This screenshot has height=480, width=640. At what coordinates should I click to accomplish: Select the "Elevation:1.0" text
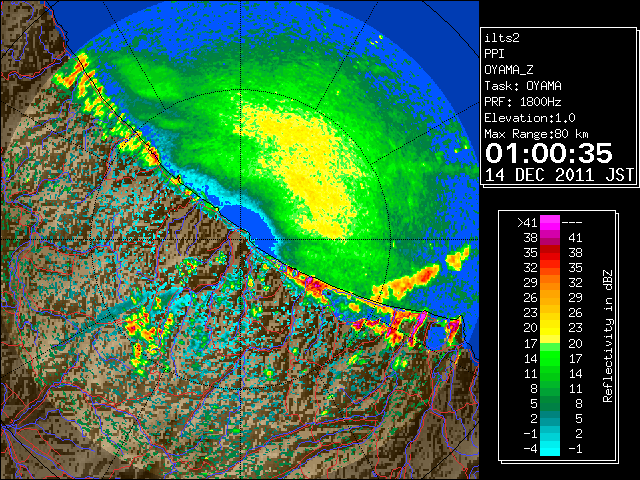(x=530, y=118)
